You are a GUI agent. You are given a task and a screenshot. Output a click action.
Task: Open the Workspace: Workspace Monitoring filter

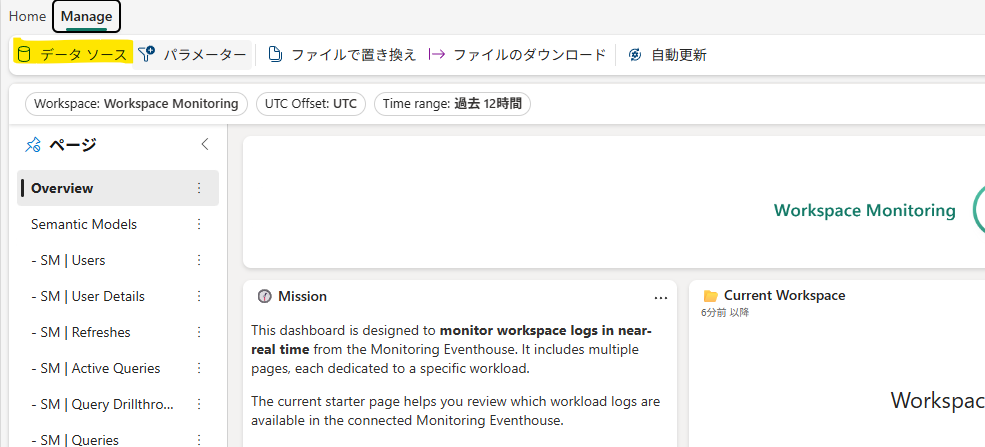(136, 104)
